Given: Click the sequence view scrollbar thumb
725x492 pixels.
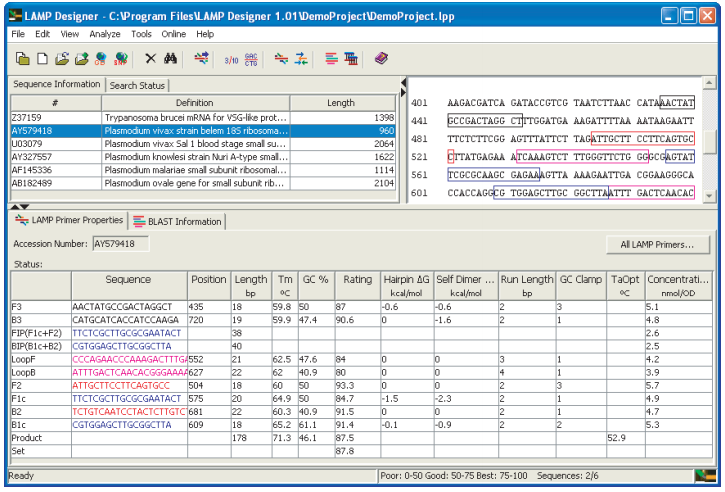Looking at the screenshot, I should point(709,142).
